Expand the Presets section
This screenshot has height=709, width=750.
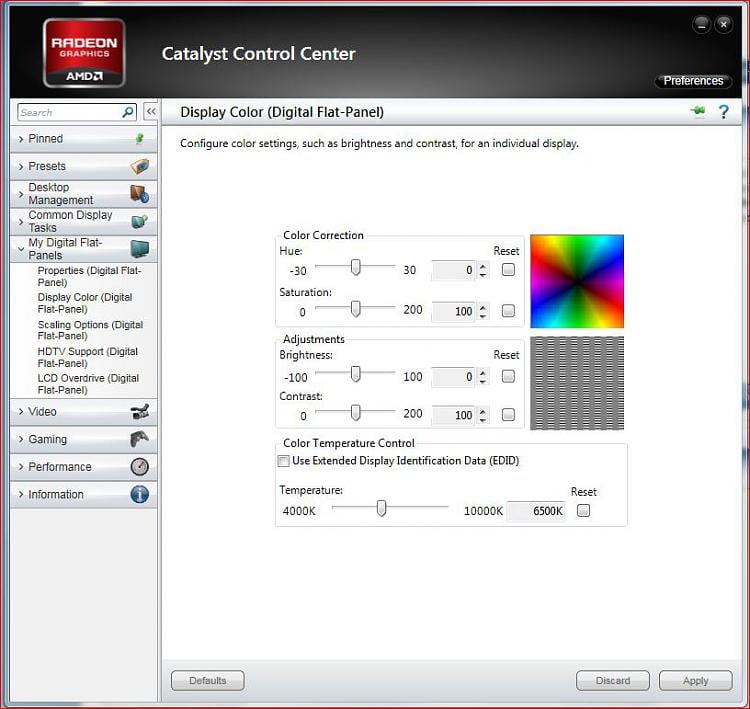[21, 166]
